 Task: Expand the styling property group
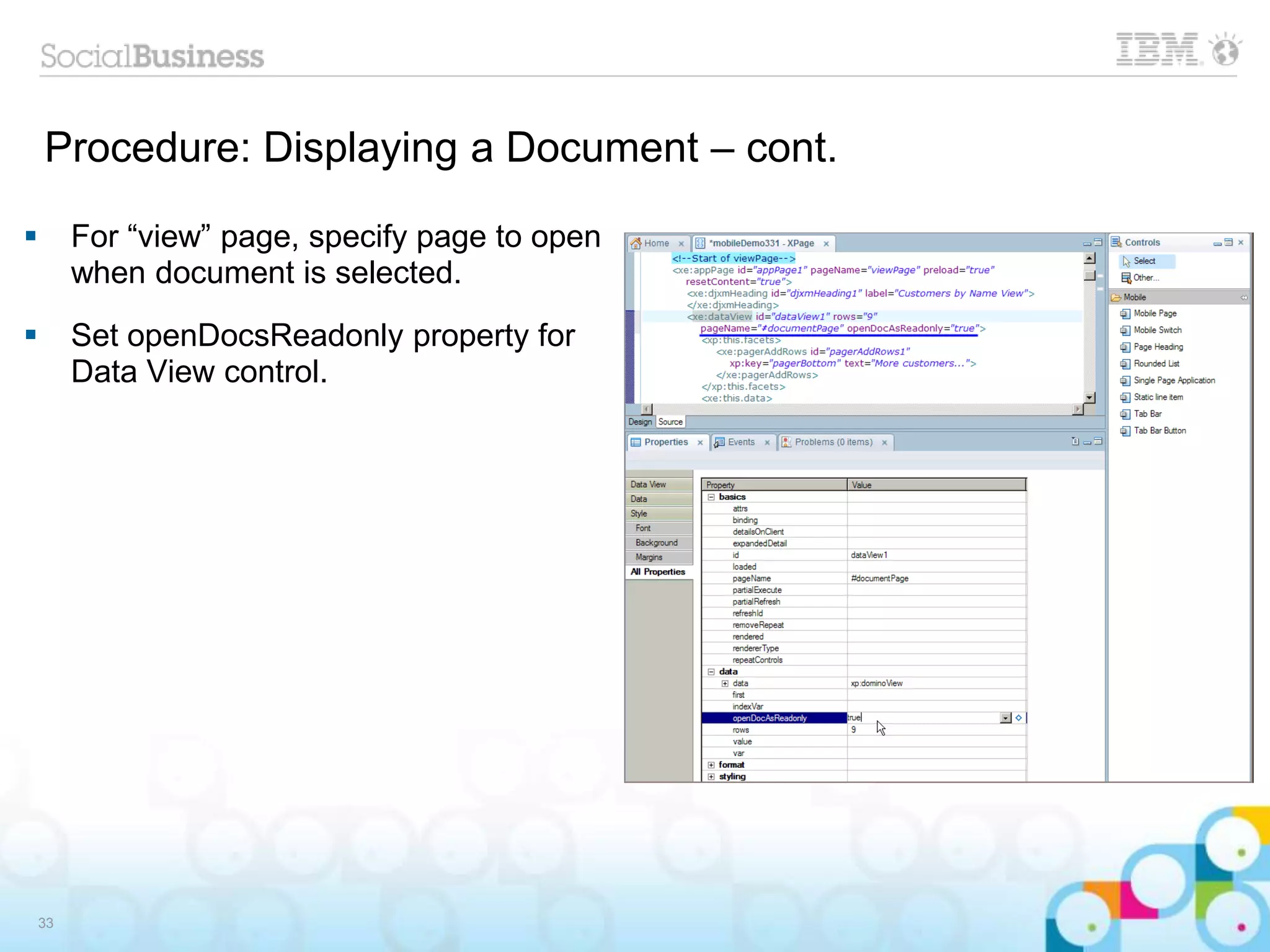click(x=711, y=777)
